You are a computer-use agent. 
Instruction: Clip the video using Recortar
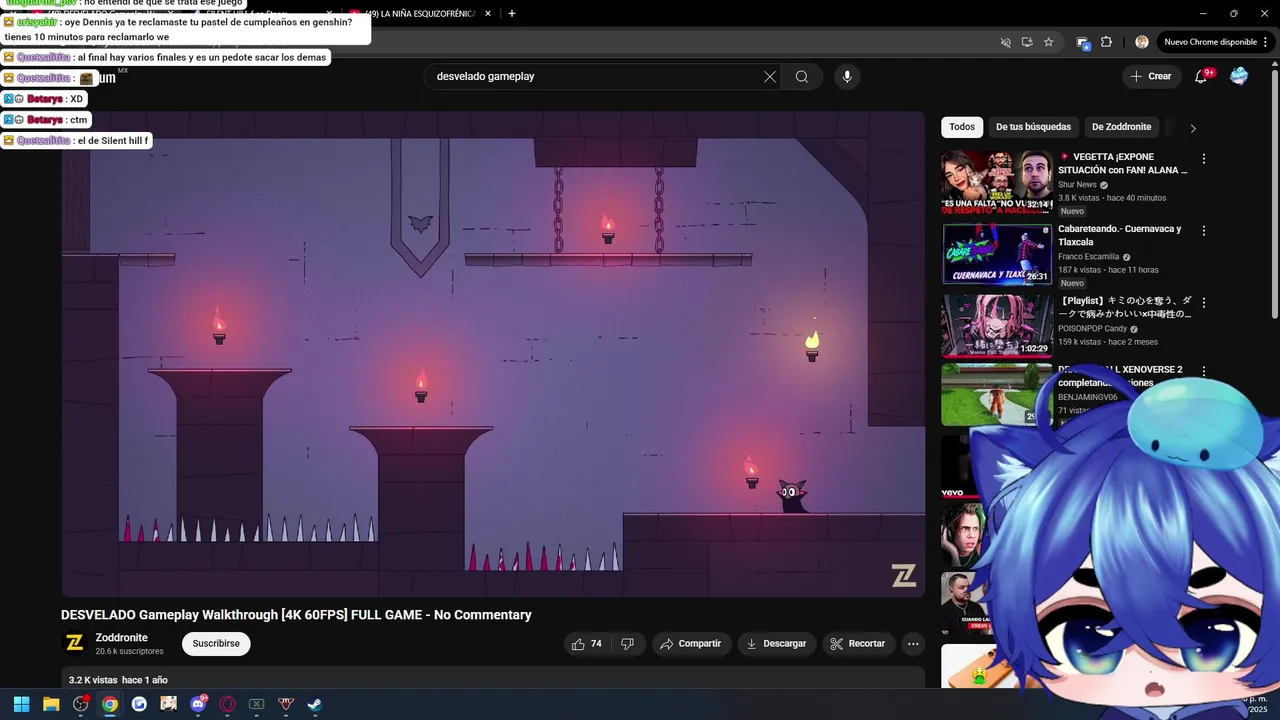(x=858, y=644)
